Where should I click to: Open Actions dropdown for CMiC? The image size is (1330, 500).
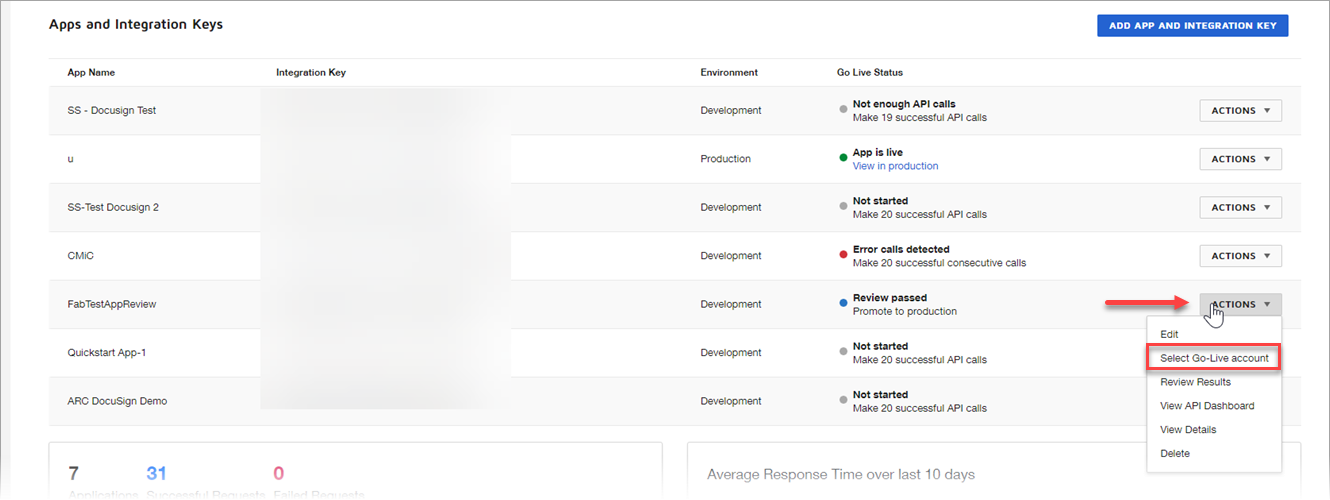(x=1240, y=256)
